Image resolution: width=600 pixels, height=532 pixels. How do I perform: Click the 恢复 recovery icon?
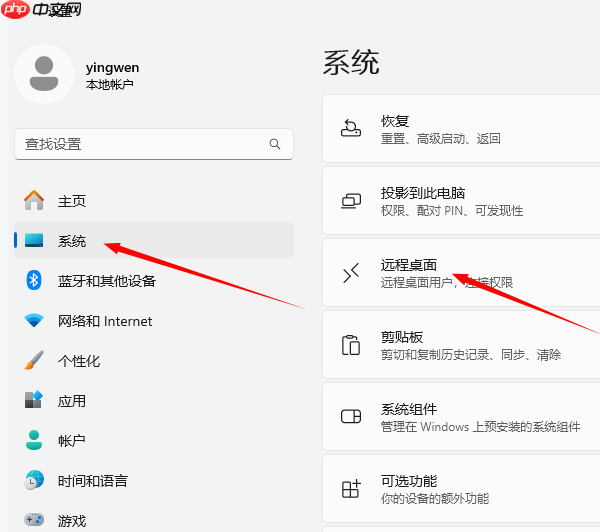click(351, 128)
